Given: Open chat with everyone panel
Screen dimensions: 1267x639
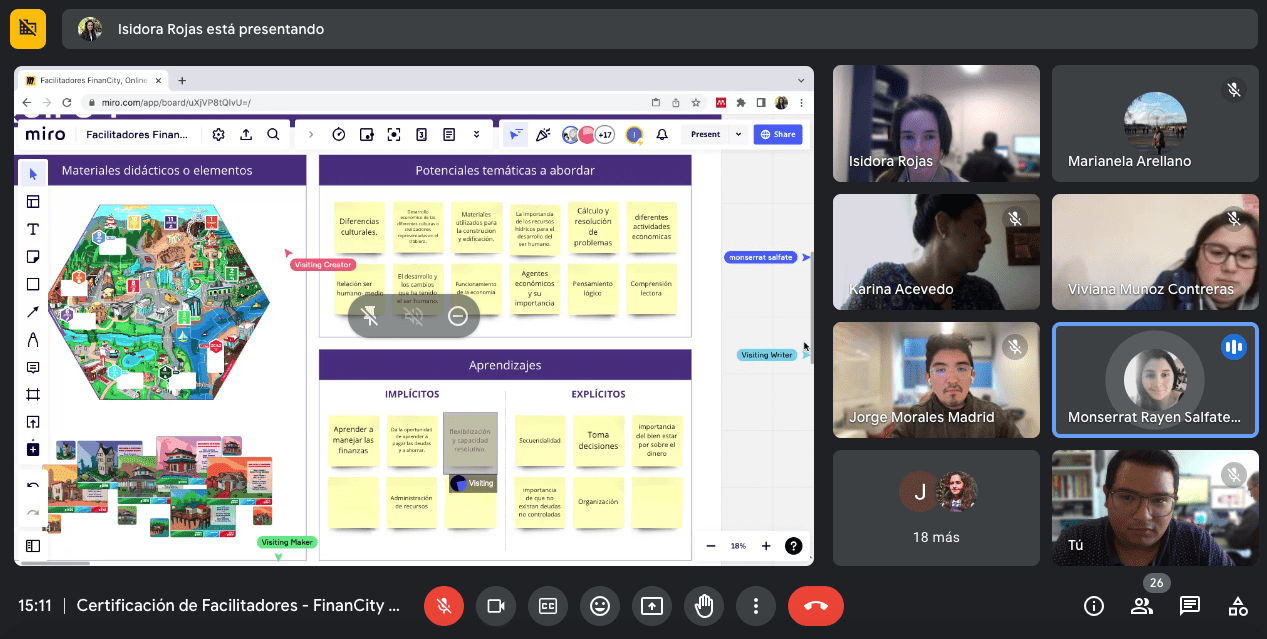Looking at the screenshot, I should [1190, 606].
